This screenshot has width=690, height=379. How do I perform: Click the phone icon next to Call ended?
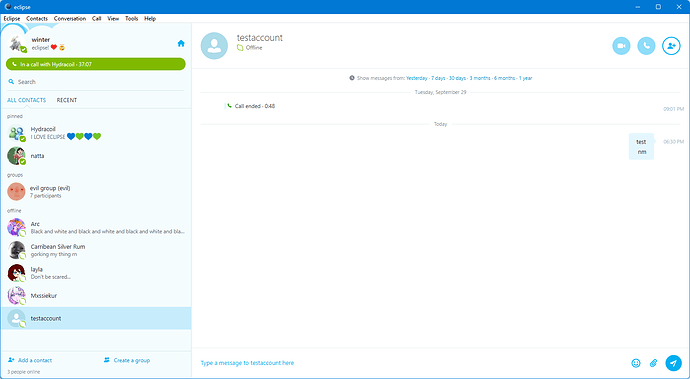[x=229, y=106]
